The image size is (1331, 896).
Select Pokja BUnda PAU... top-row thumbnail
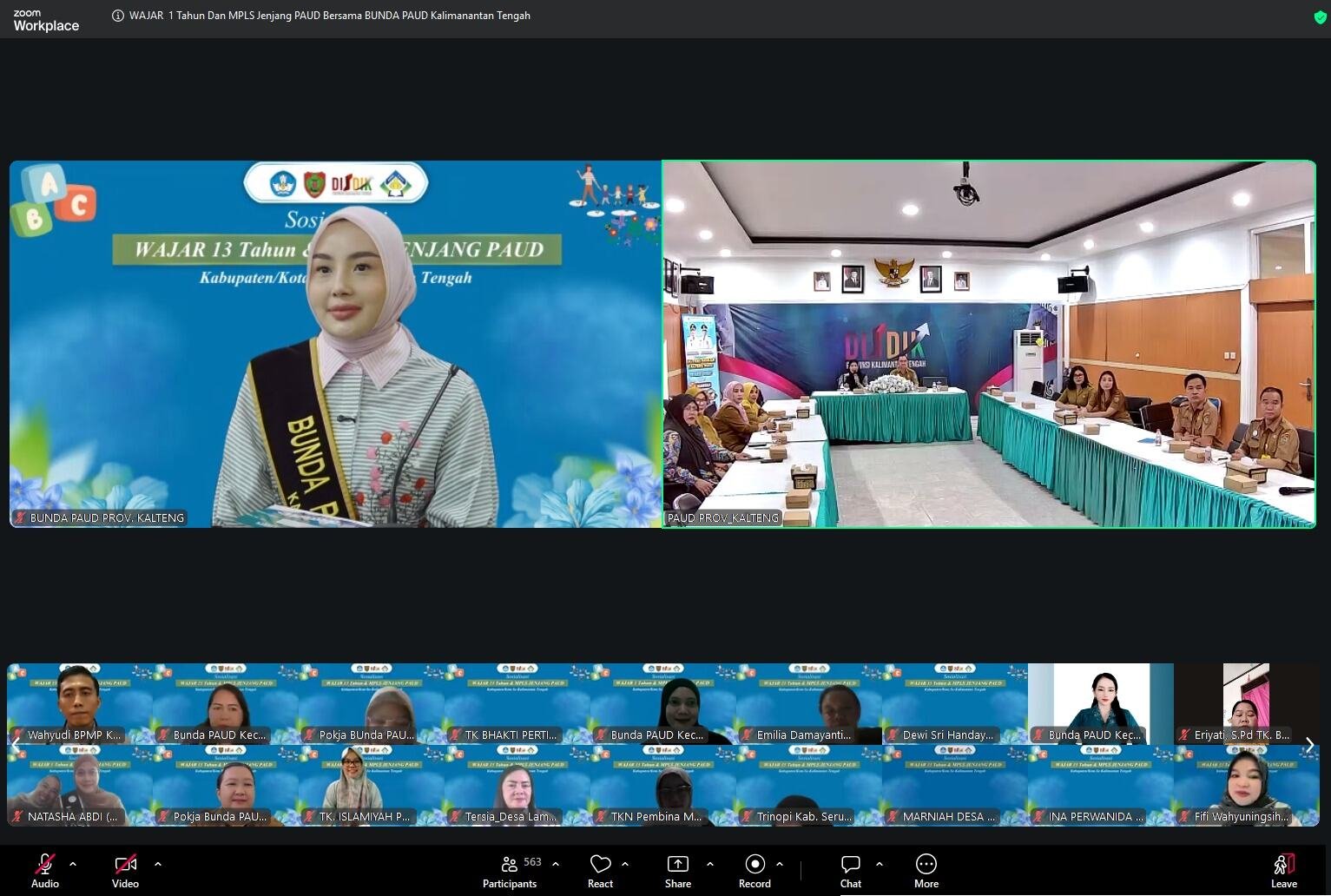(x=372, y=704)
